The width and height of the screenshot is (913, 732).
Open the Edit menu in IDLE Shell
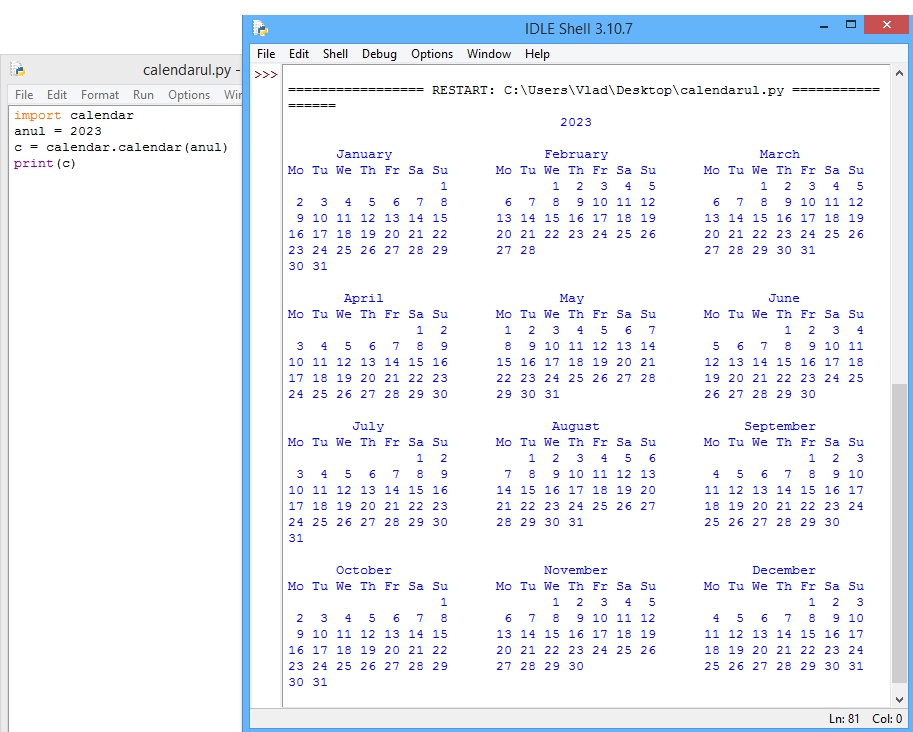pos(299,54)
